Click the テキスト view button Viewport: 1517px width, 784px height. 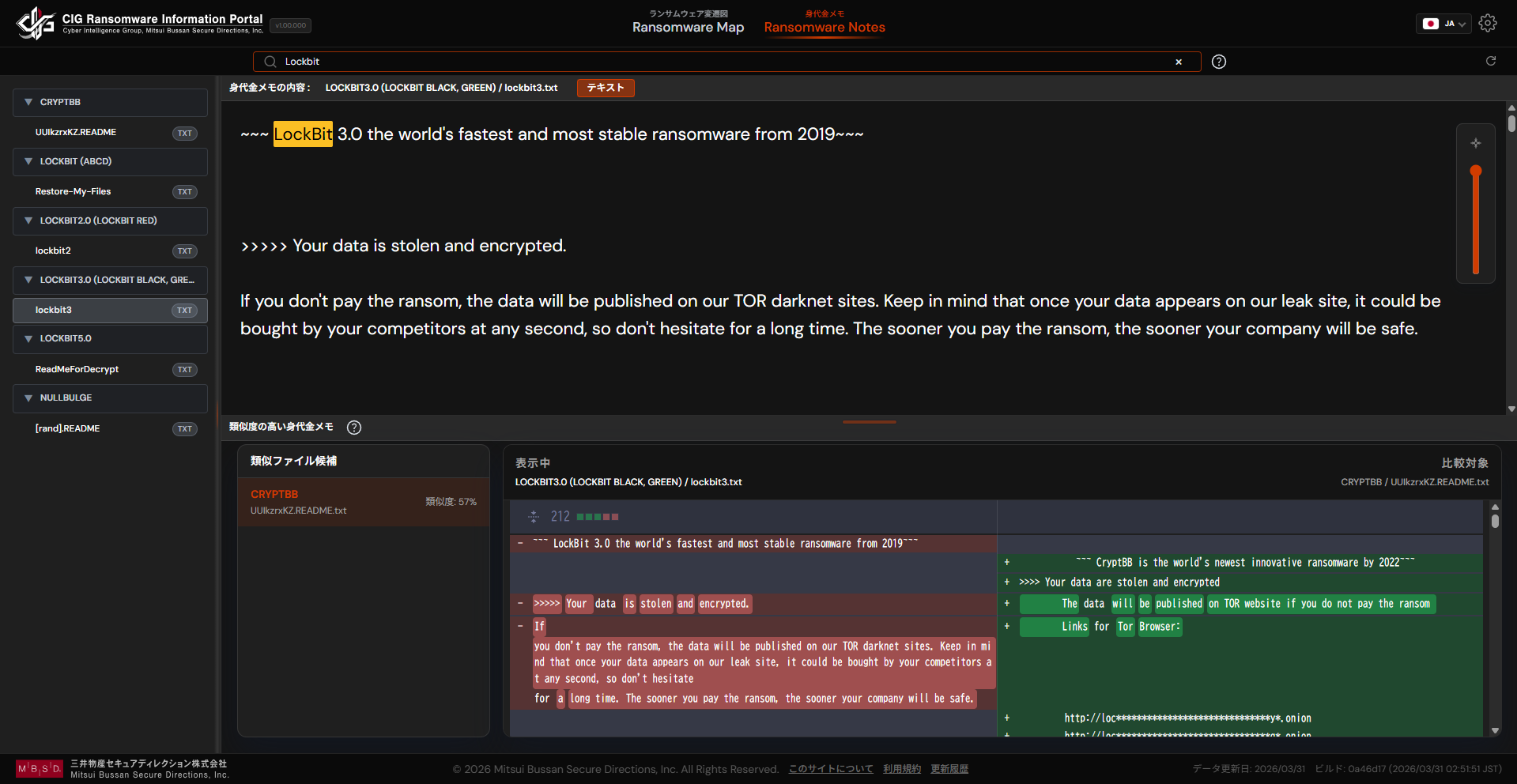(606, 88)
